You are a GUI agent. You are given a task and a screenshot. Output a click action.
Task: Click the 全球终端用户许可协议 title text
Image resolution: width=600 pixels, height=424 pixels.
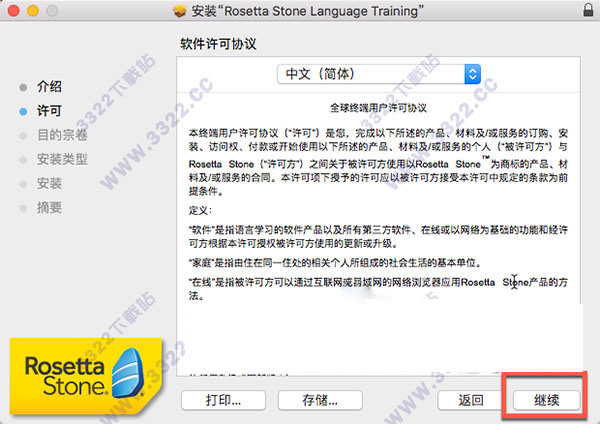point(378,108)
